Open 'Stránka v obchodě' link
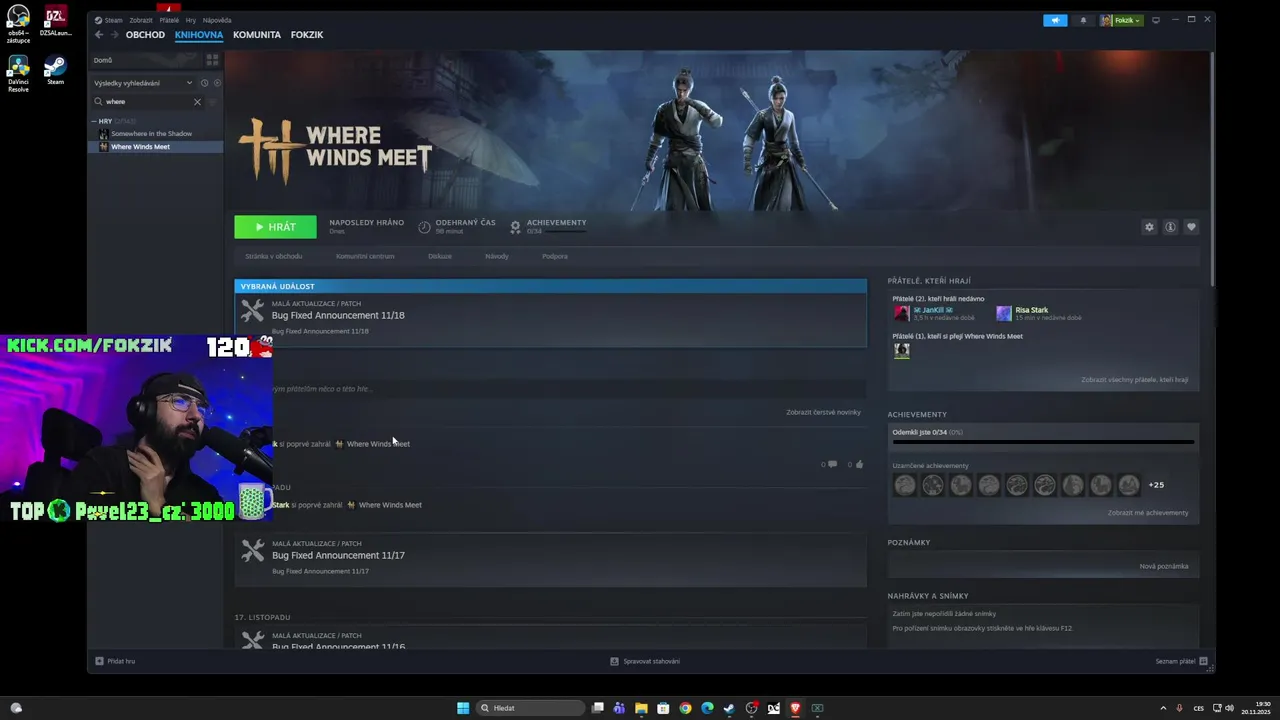The image size is (1280, 720). click(274, 256)
